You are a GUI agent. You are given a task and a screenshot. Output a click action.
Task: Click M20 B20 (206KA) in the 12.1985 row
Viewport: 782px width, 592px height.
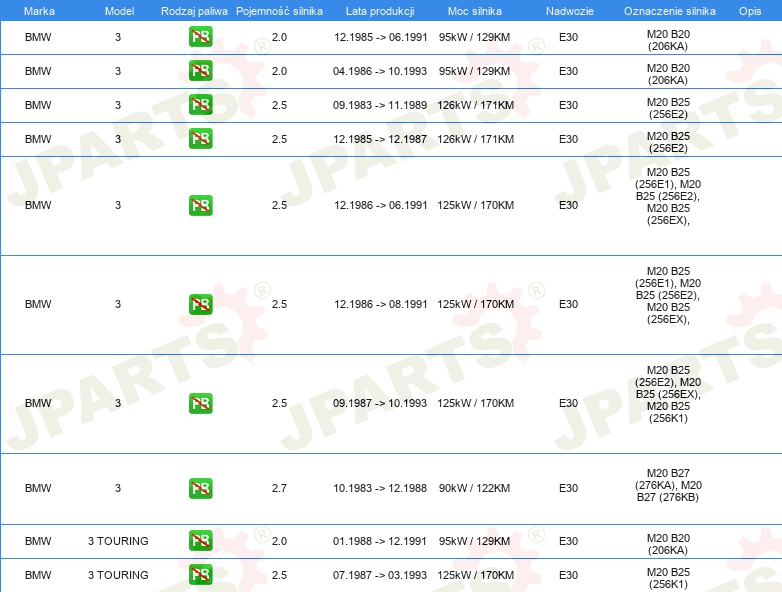coord(668,40)
